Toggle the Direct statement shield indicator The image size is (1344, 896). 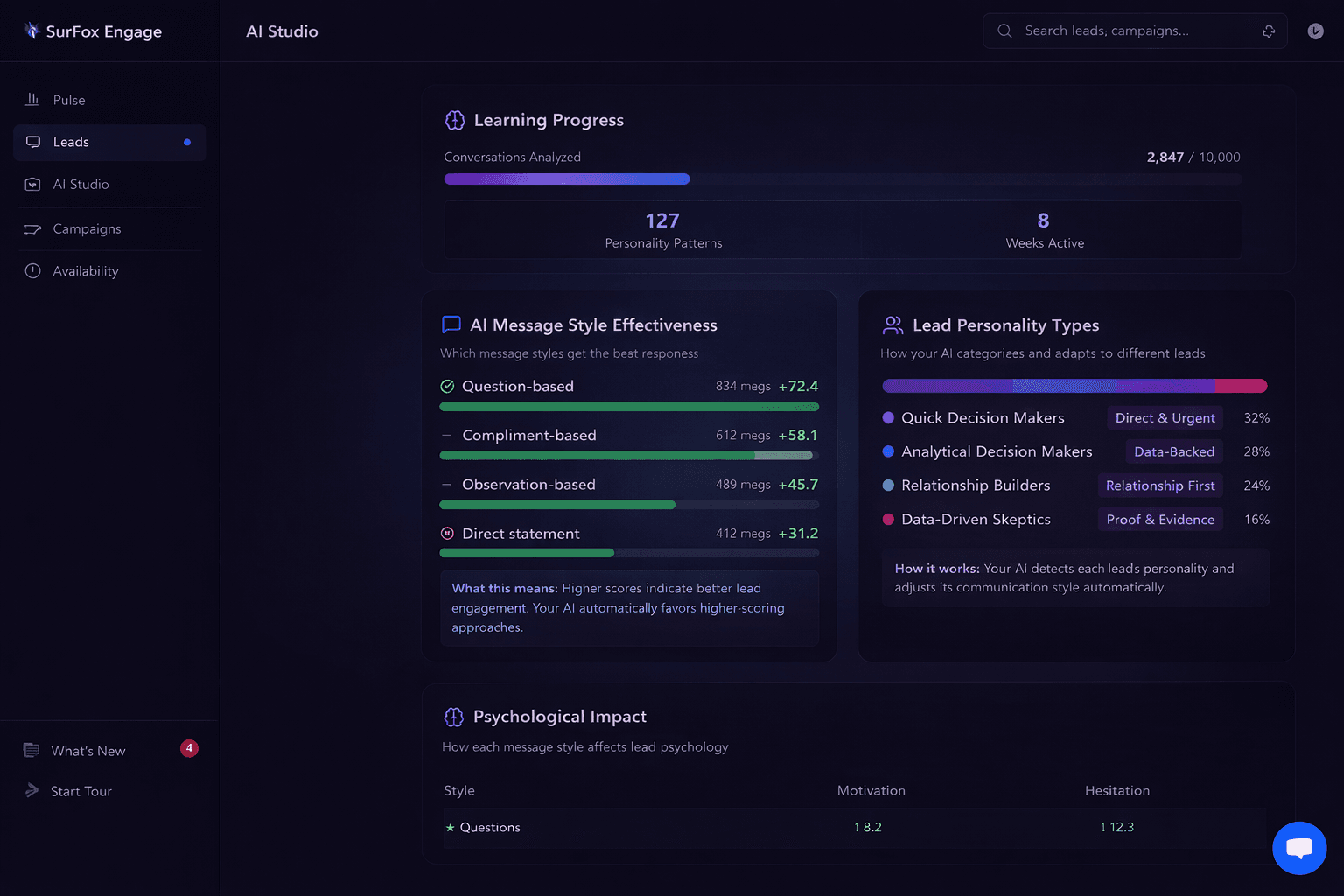[x=447, y=533]
